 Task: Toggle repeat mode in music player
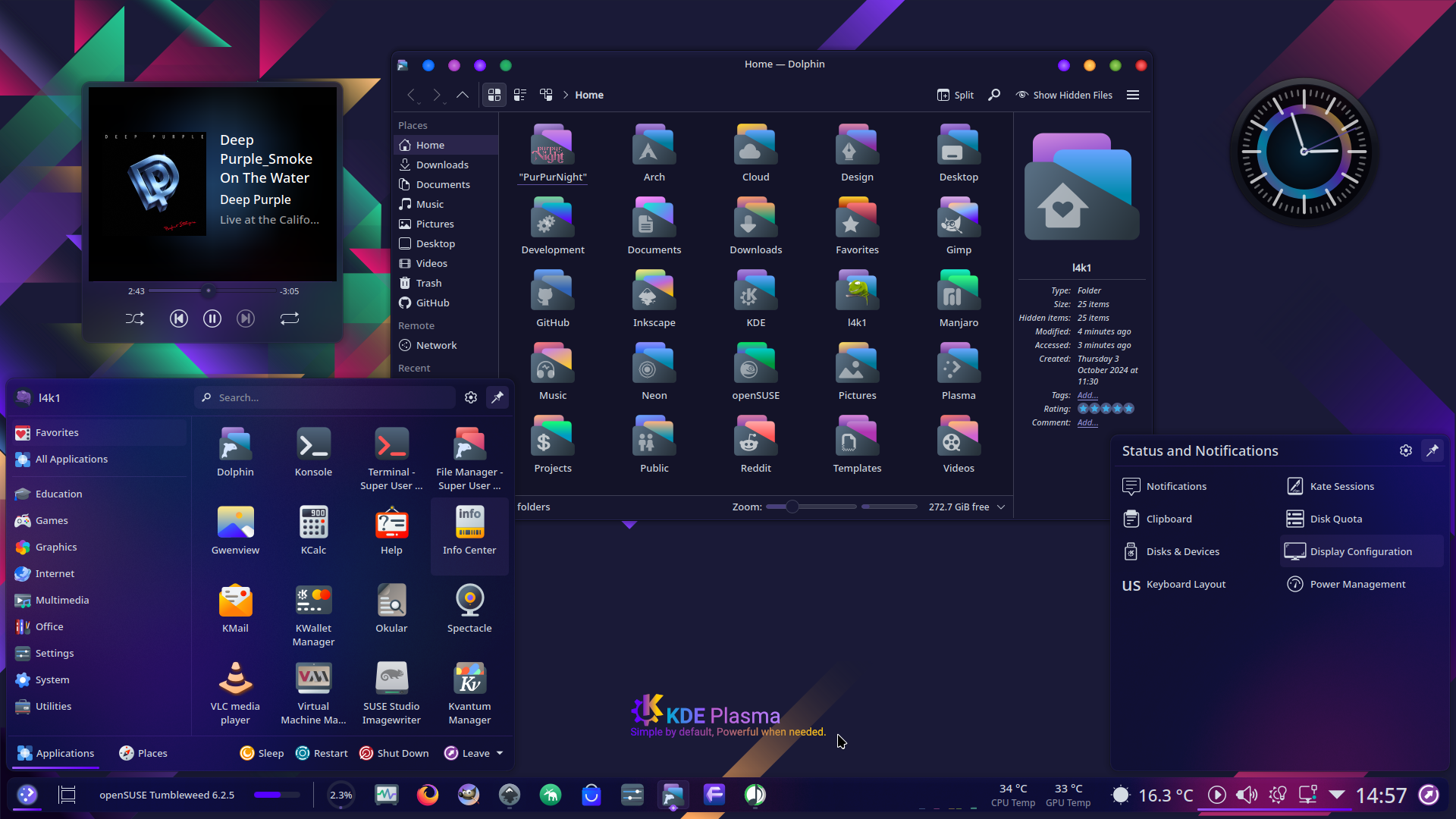(290, 318)
